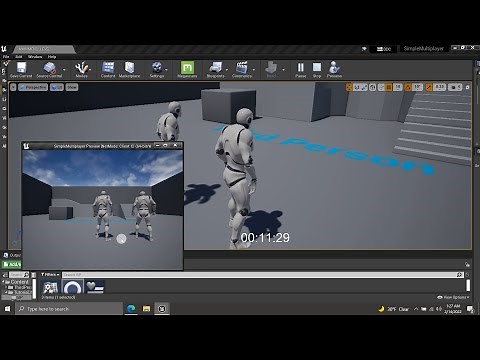Click the Save Current toolbar icon
This screenshot has width=480, height=360.
click(21, 69)
